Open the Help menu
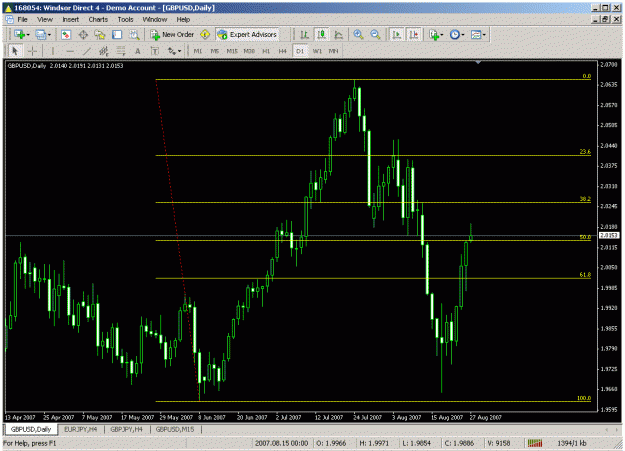The image size is (625, 451). [x=183, y=20]
